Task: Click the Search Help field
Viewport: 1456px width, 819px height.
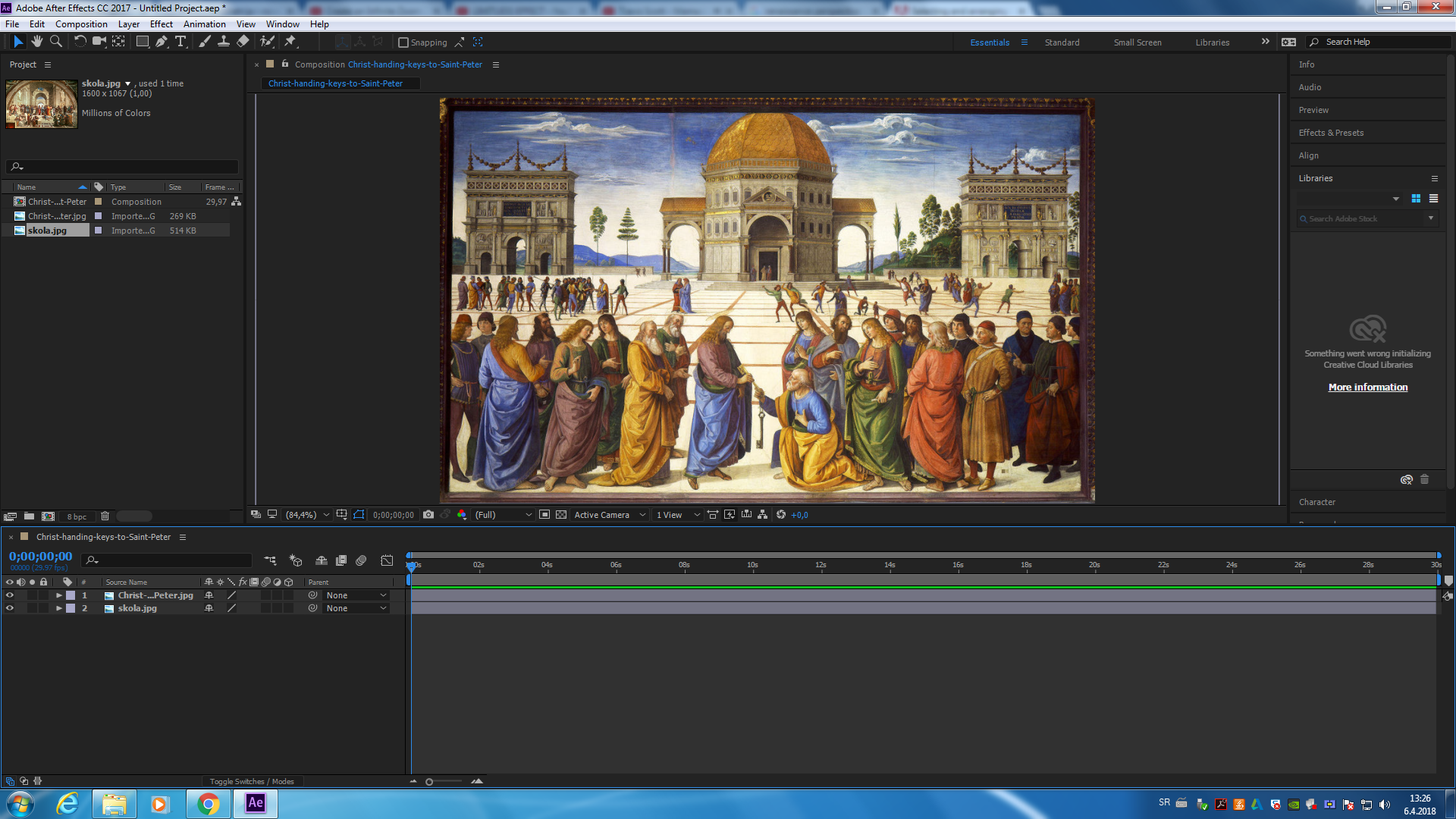Action: point(1379,42)
